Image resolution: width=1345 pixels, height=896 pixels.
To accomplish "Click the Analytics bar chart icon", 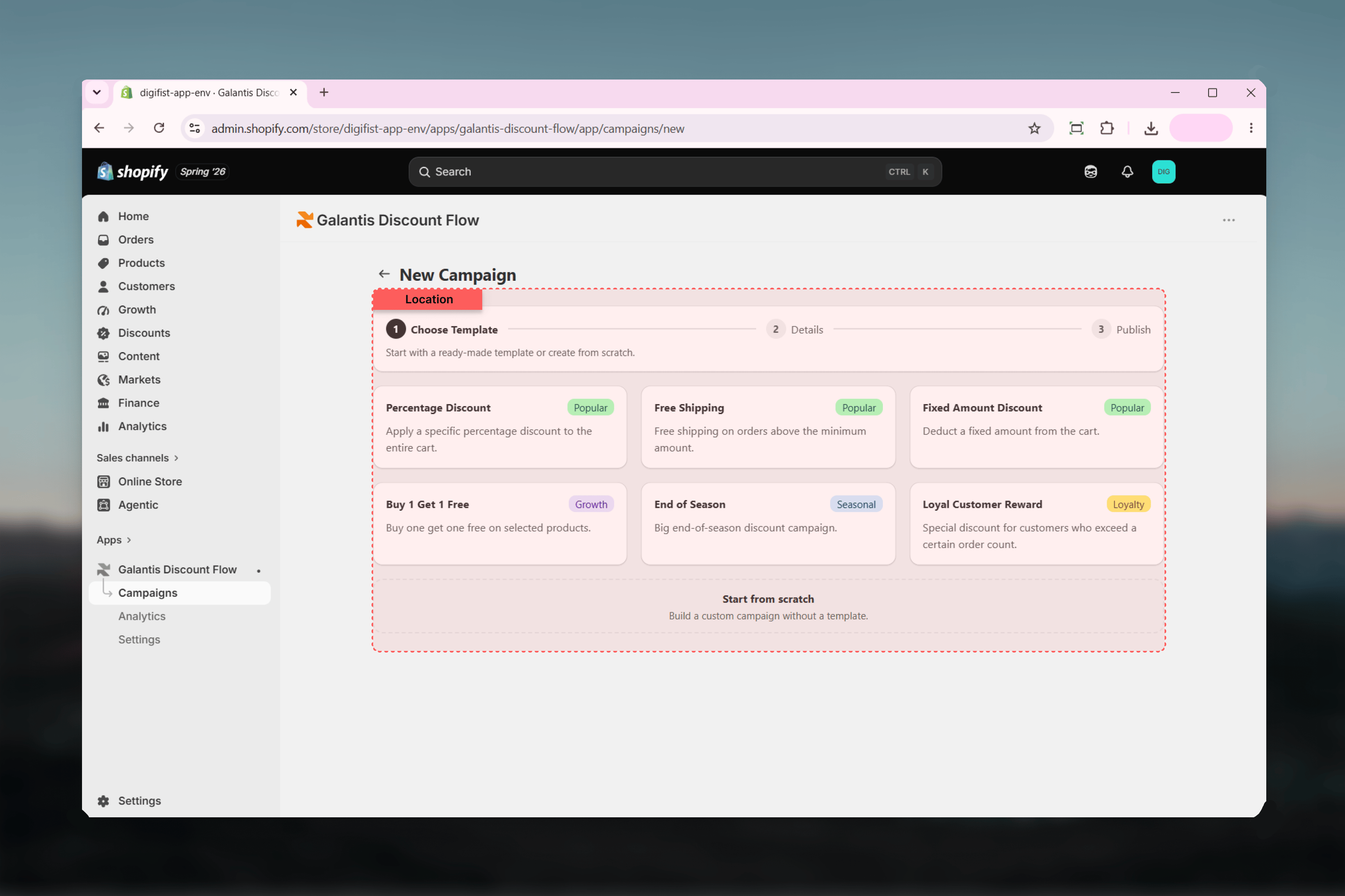I will coord(103,426).
